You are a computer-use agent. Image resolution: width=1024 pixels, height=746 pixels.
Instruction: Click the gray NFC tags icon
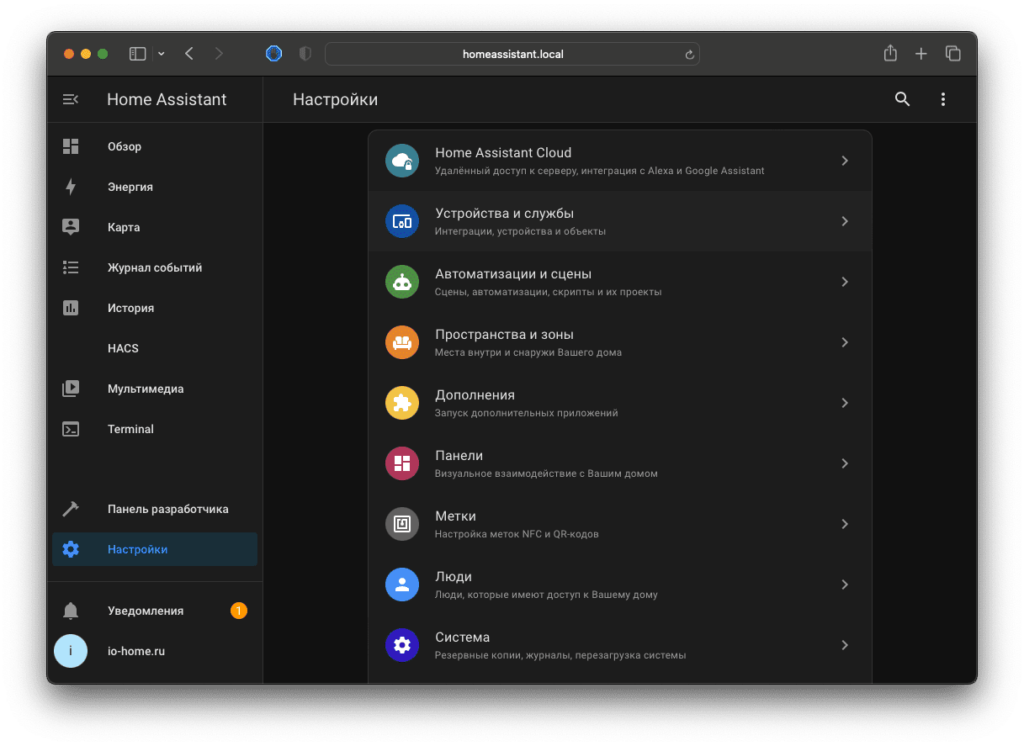(x=402, y=524)
